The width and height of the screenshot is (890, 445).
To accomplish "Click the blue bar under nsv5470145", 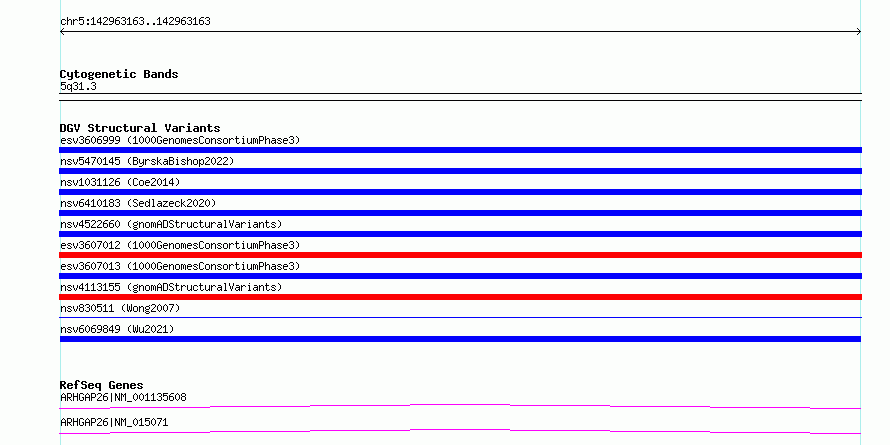I will (x=460, y=171).
